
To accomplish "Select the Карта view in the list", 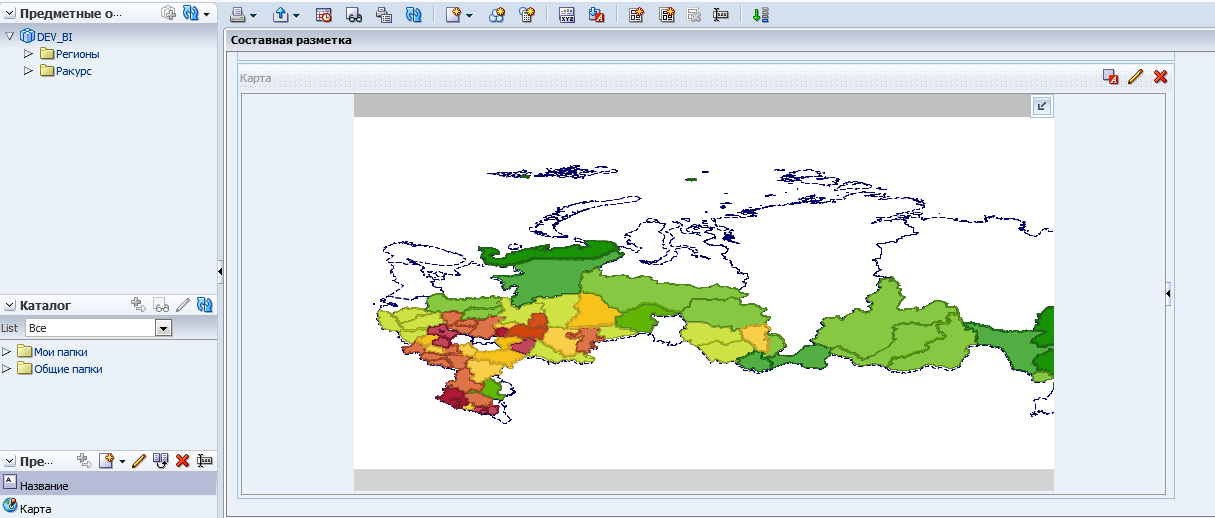I will tap(35, 509).
